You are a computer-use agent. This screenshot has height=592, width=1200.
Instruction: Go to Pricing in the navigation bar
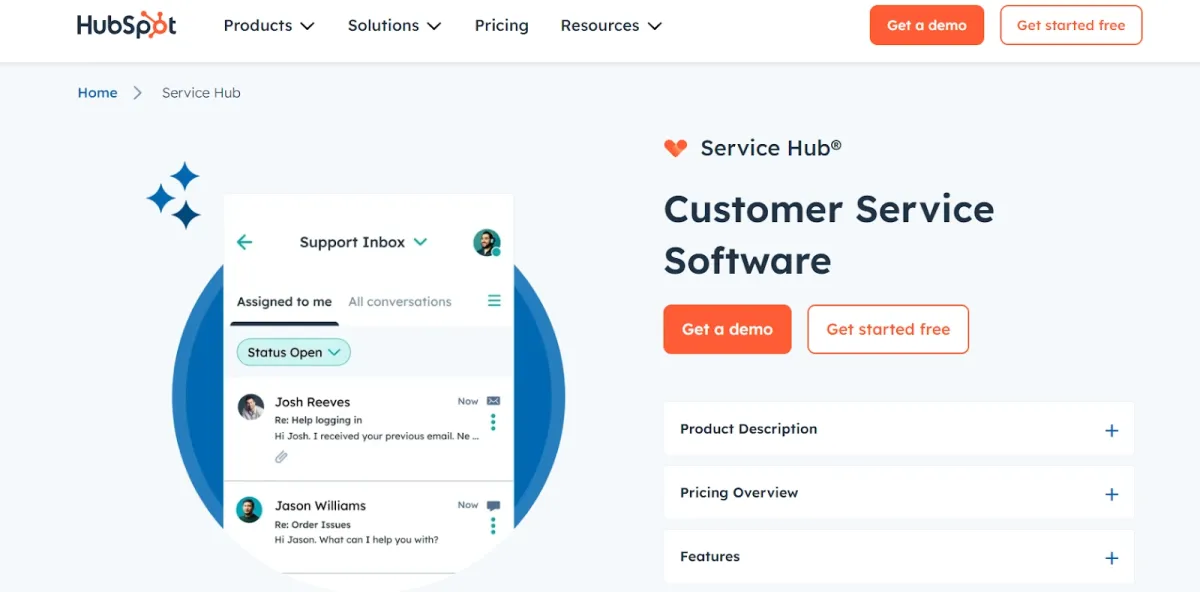(501, 26)
